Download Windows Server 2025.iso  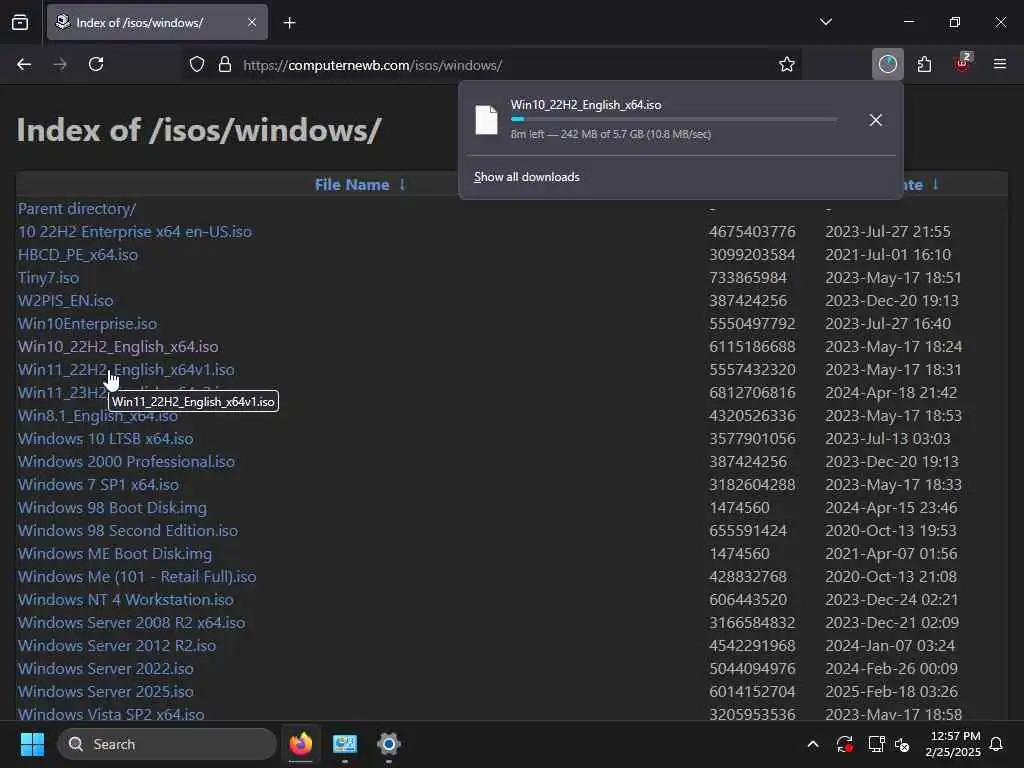pyautogui.click(x=105, y=692)
